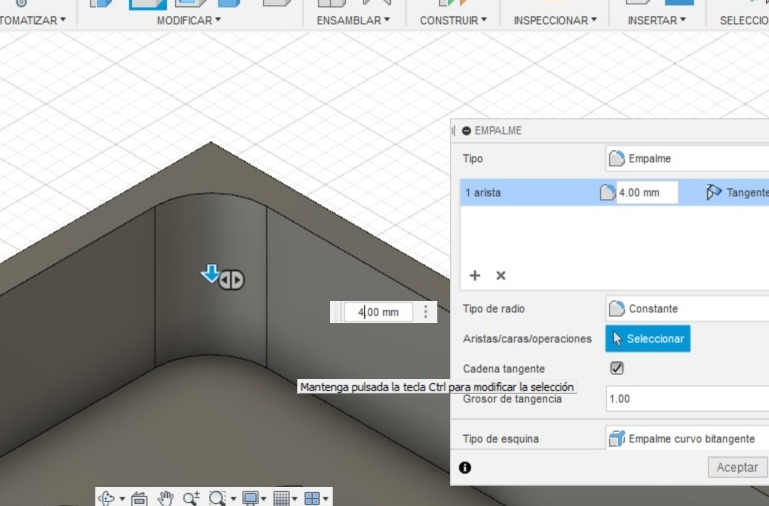Click the floating 4.00 mm radius input
Viewport: 769px width, 506px height.
click(x=378, y=312)
